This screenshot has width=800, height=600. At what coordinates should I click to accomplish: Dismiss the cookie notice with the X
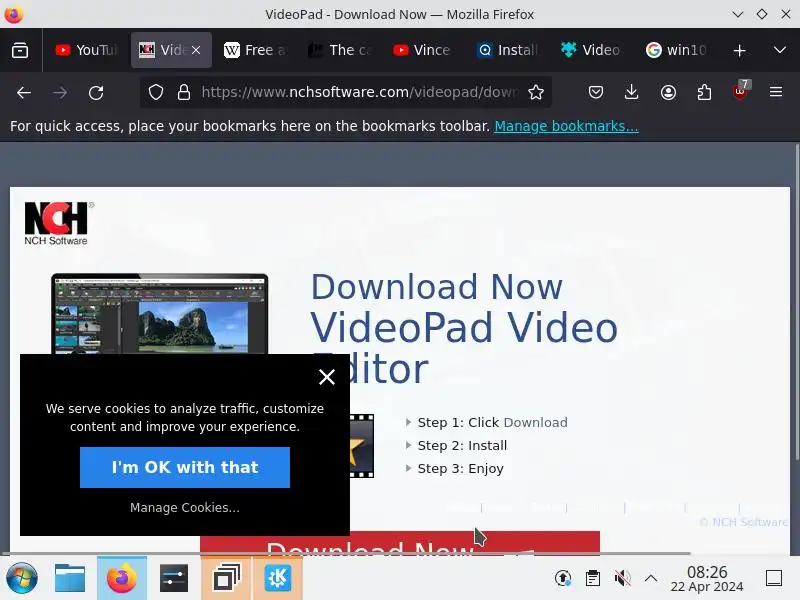click(327, 377)
